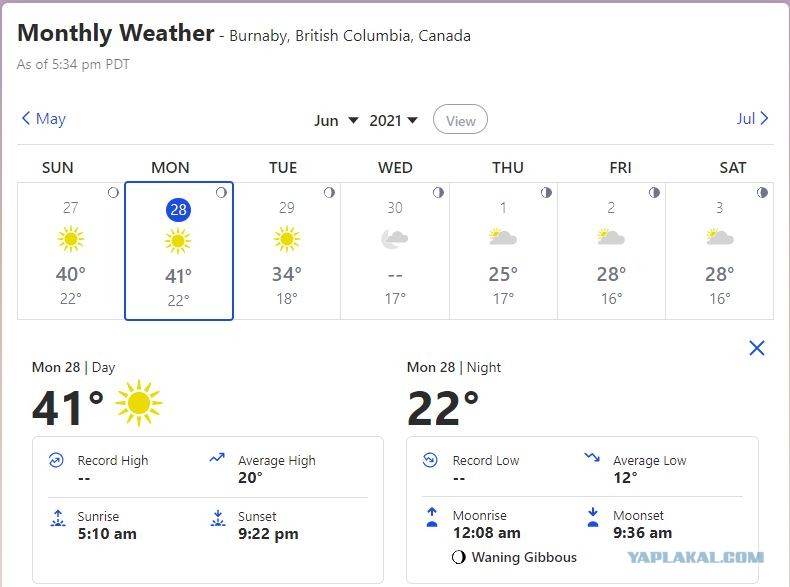Click the partly cloudy icon for Thursday 1

(503, 237)
